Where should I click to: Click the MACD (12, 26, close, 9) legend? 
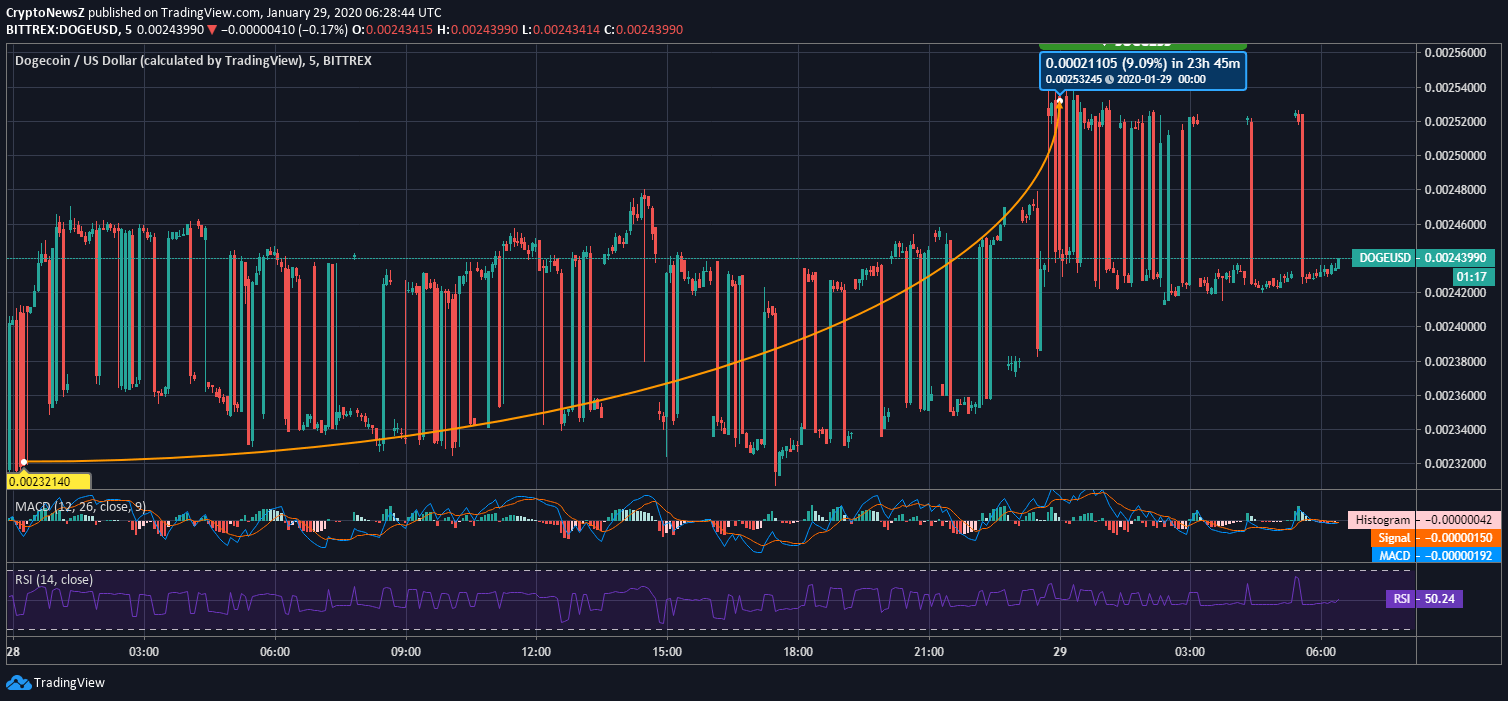tap(82, 506)
